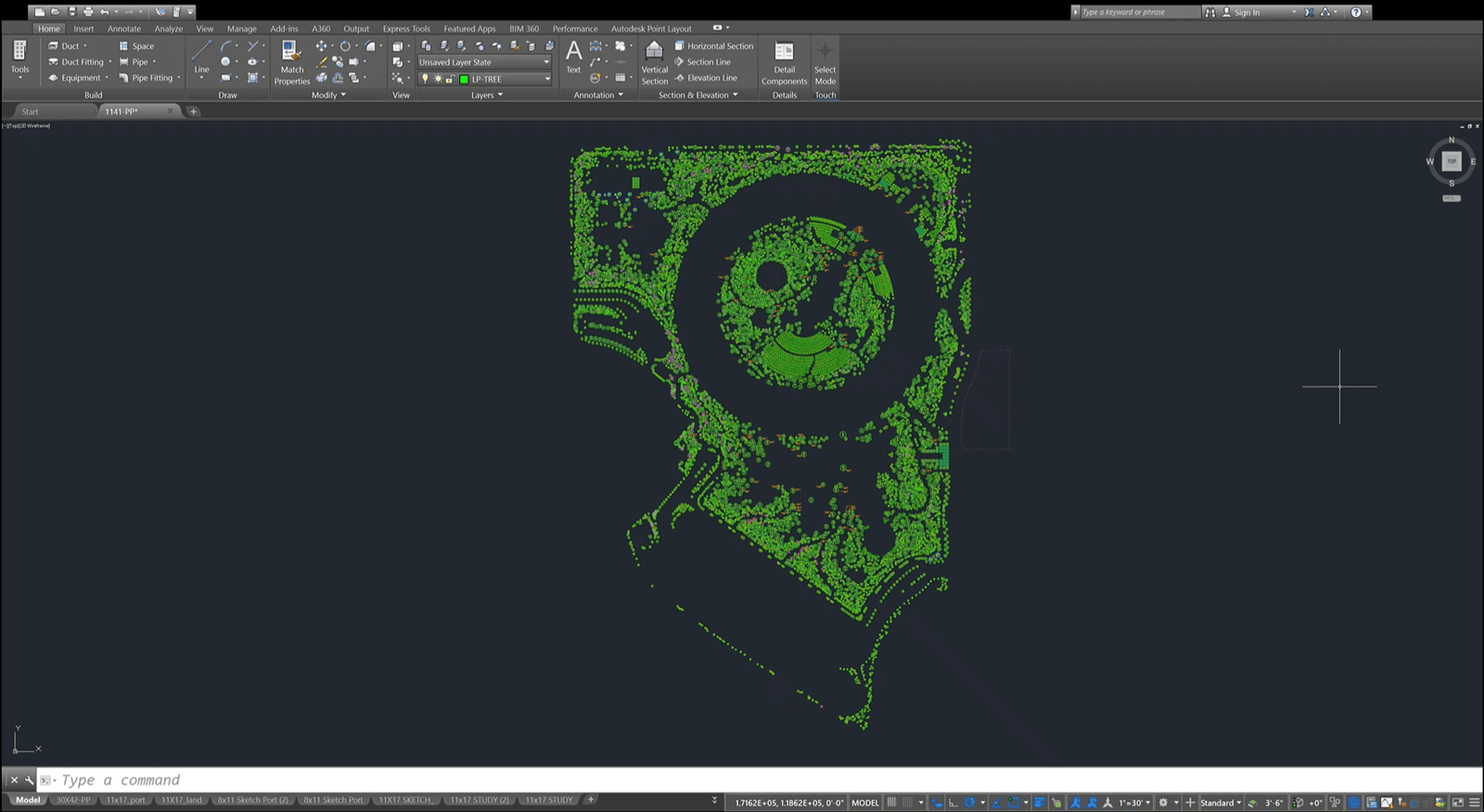Expand the Annotation panel
Viewport: 1484px width, 812px height.
pos(598,95)
